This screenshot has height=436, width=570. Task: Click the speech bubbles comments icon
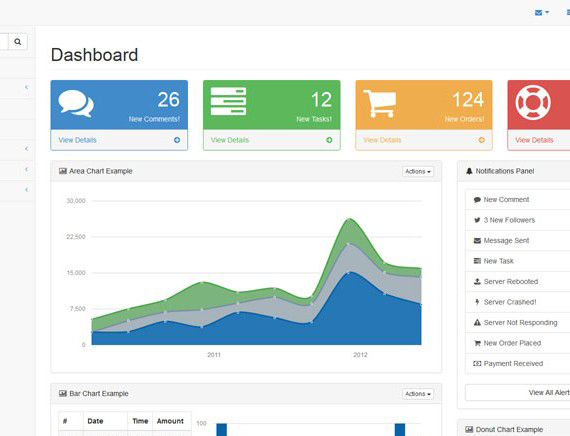pos(76,104)
